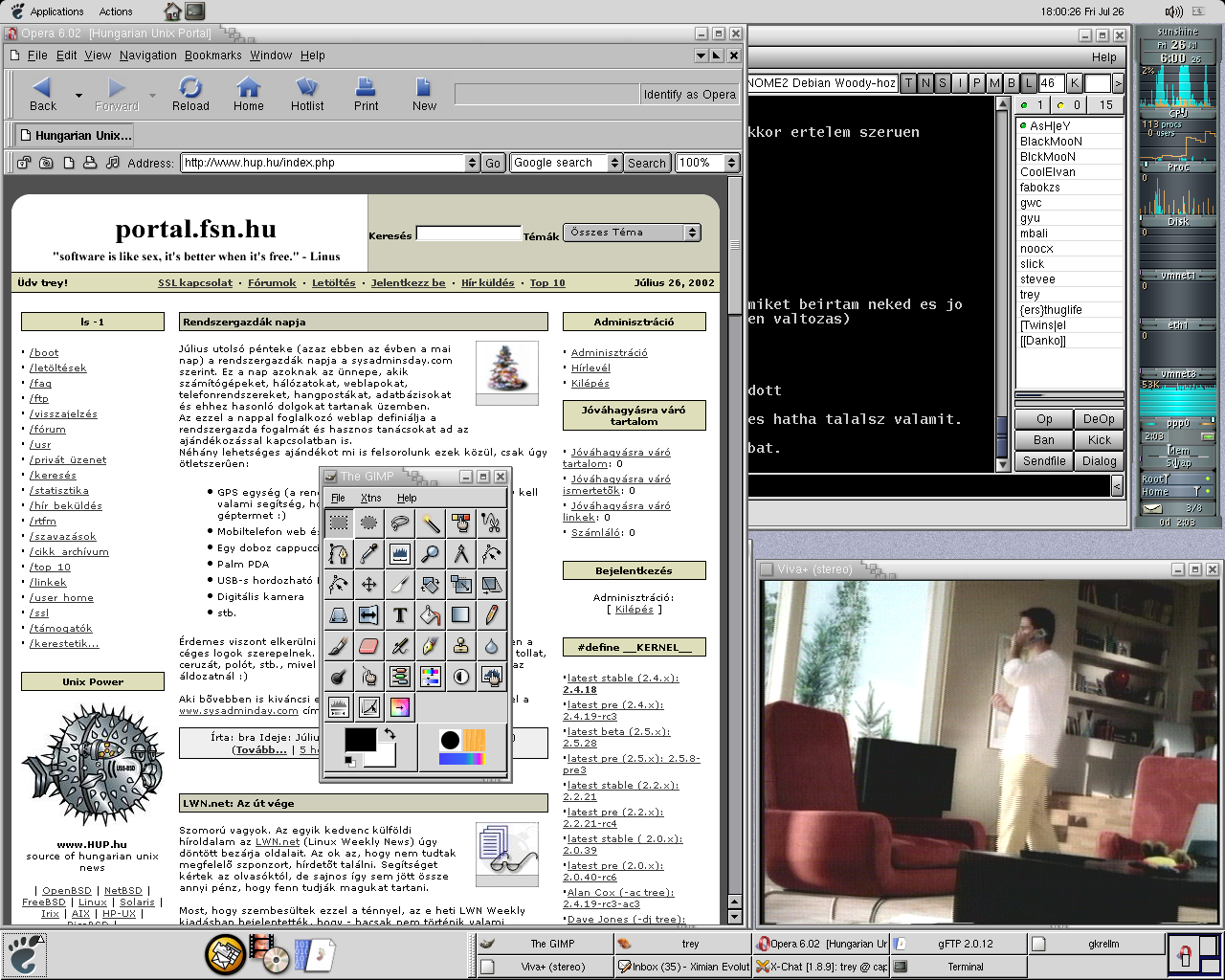Select the Ellipse Select tool in GIMP
Viewport: 1225px width, 980px height.
point(369,523)
